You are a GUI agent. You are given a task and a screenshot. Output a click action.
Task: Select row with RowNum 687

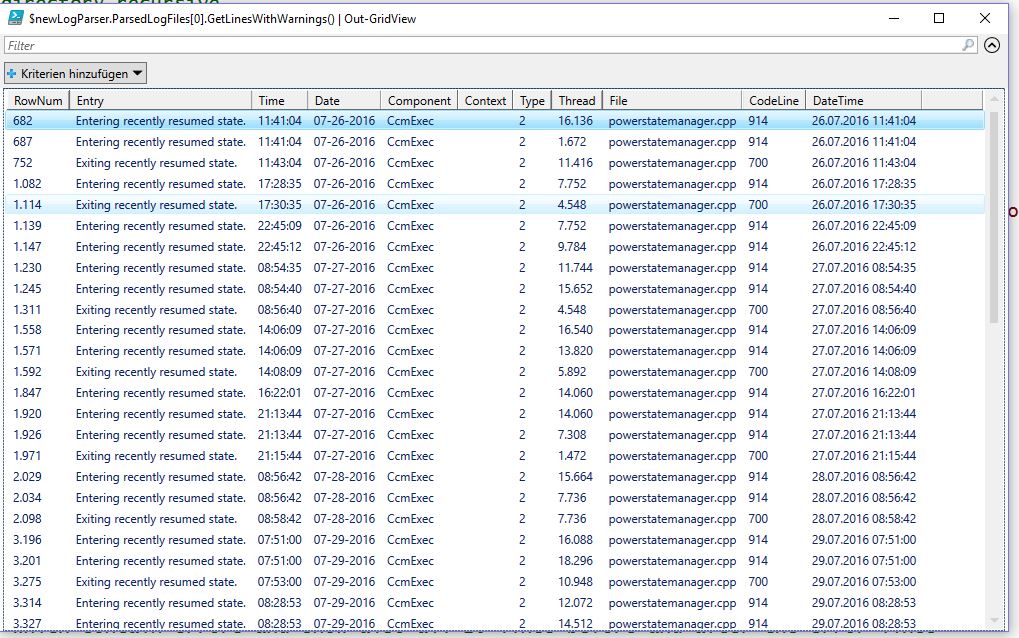pyautogui.click(x=495, y=142)
